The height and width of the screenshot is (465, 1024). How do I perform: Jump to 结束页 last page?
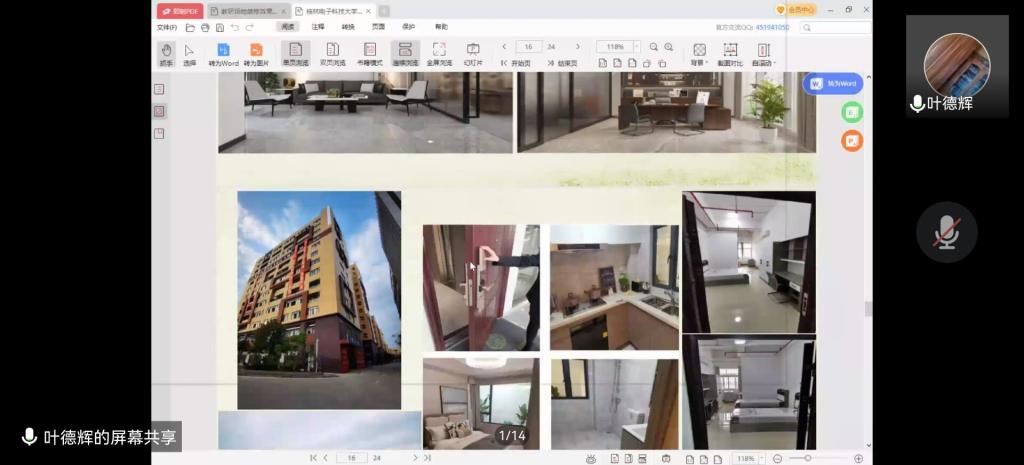tap(564, 63)
